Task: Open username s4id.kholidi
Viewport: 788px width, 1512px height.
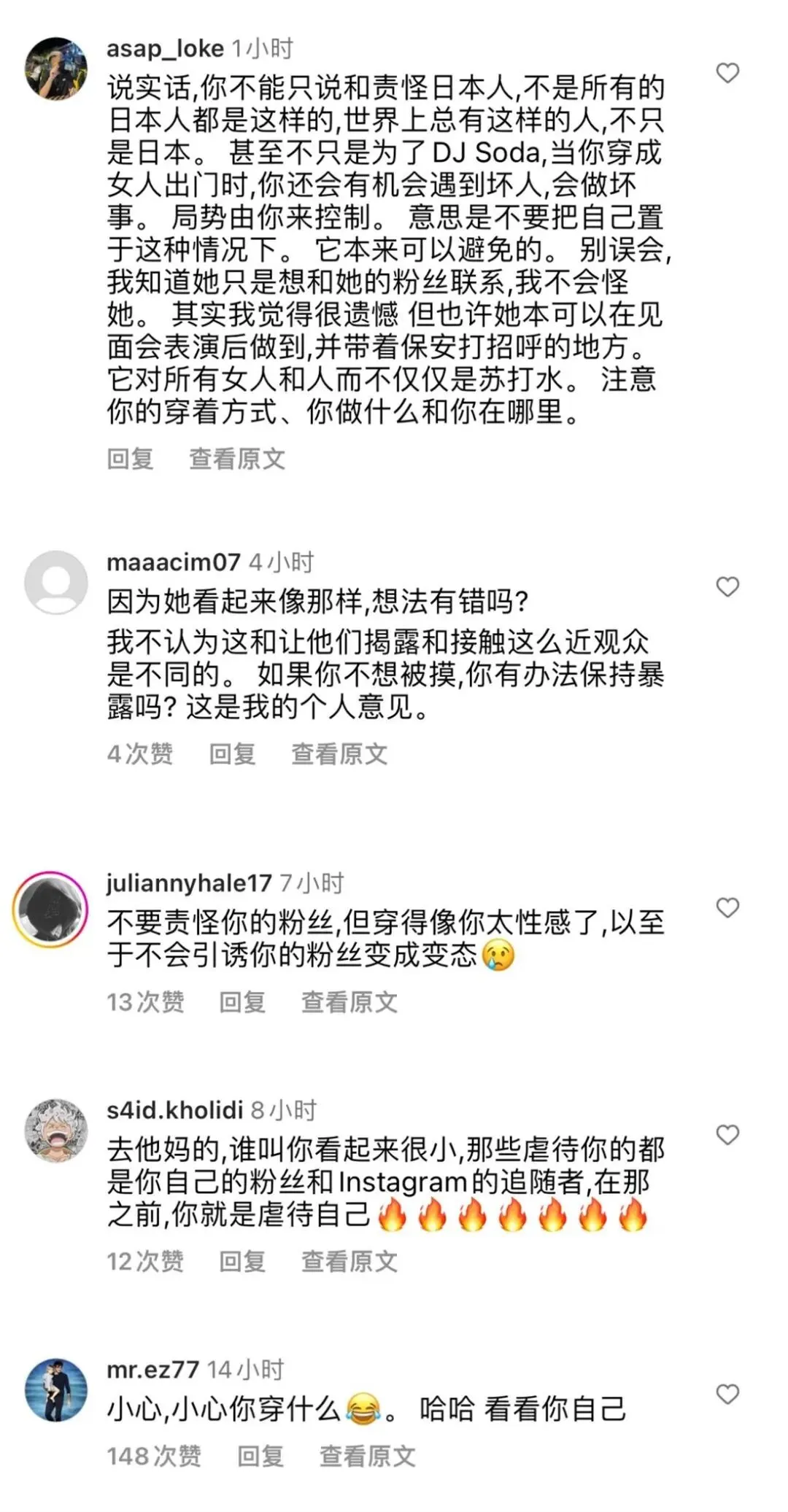Action: click(x=174, y=1110)
